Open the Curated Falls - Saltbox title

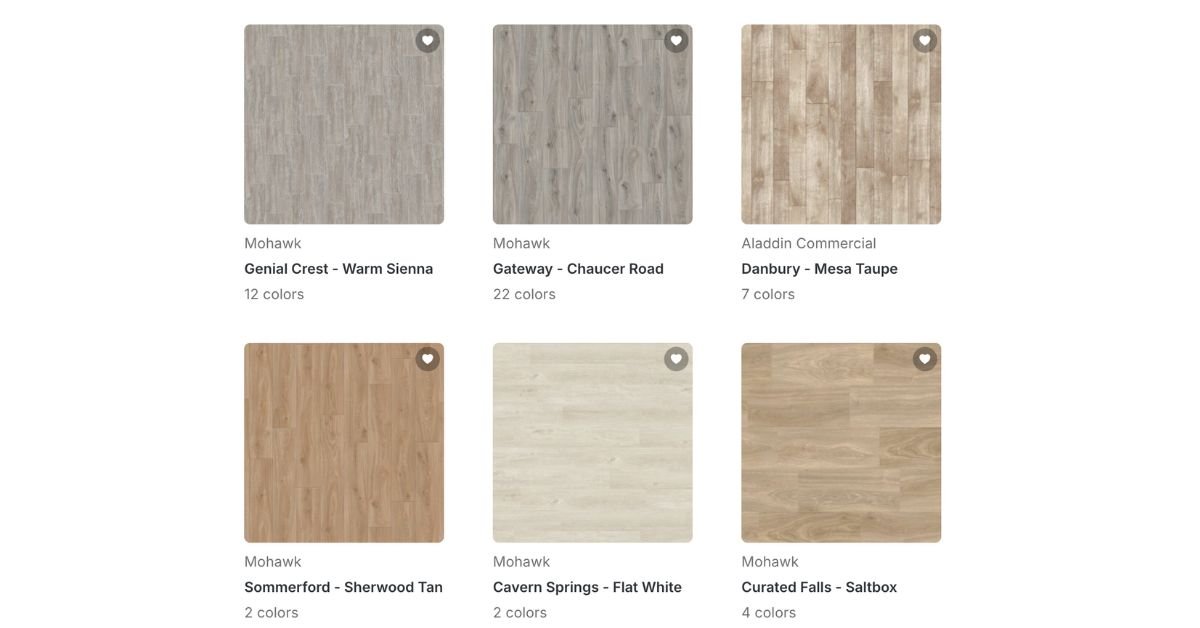click(819, 587)
